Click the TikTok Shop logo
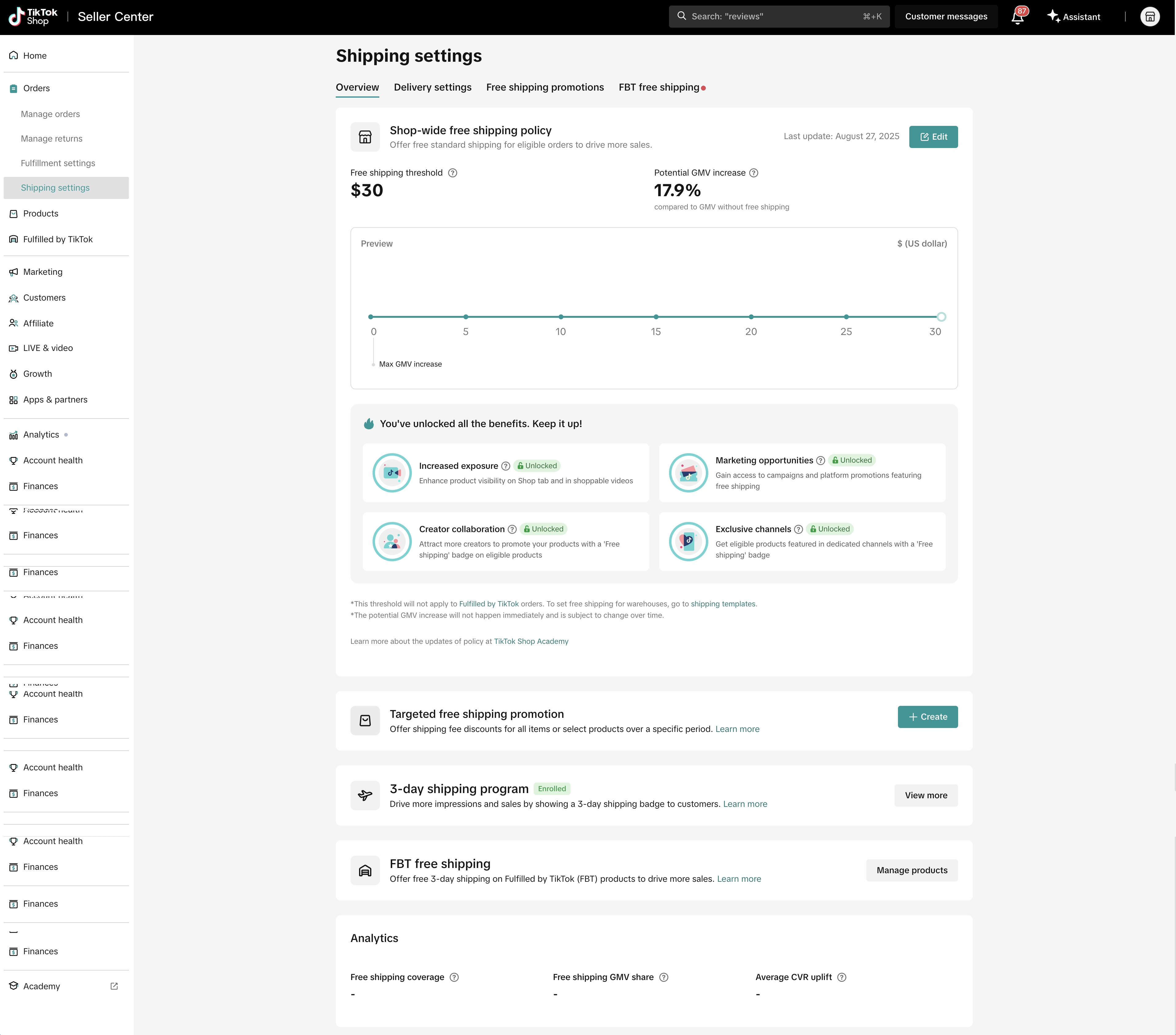This screenshot has width=1176, height=1035. coord(33,17)
